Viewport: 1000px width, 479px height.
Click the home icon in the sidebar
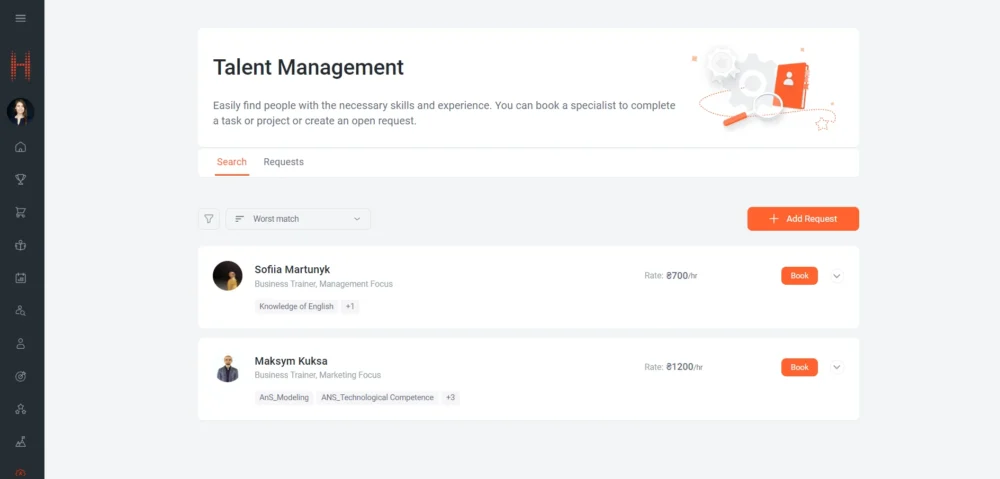coord(21,147)
